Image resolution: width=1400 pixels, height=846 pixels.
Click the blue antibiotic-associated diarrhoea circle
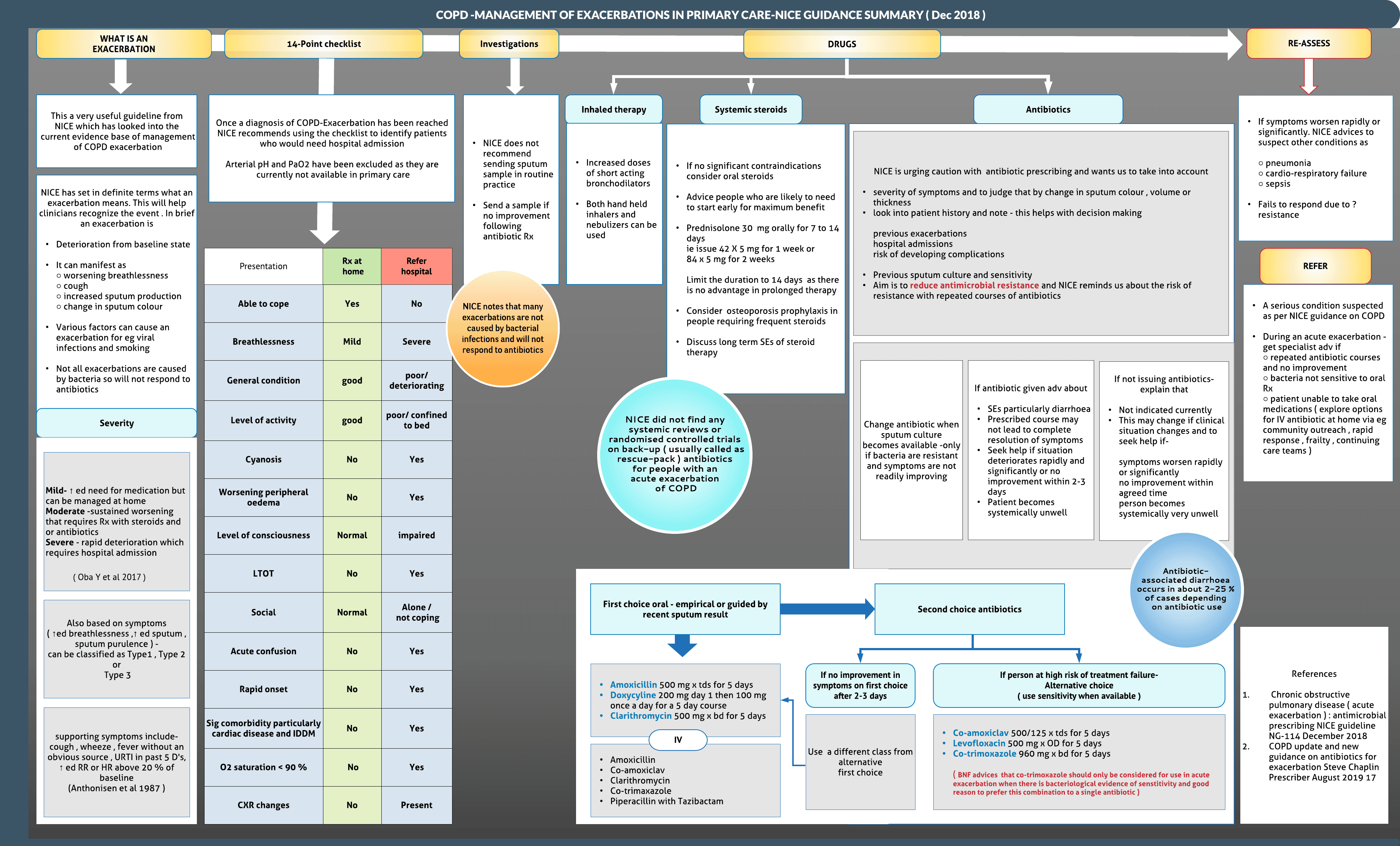(x=1185, y=590)
